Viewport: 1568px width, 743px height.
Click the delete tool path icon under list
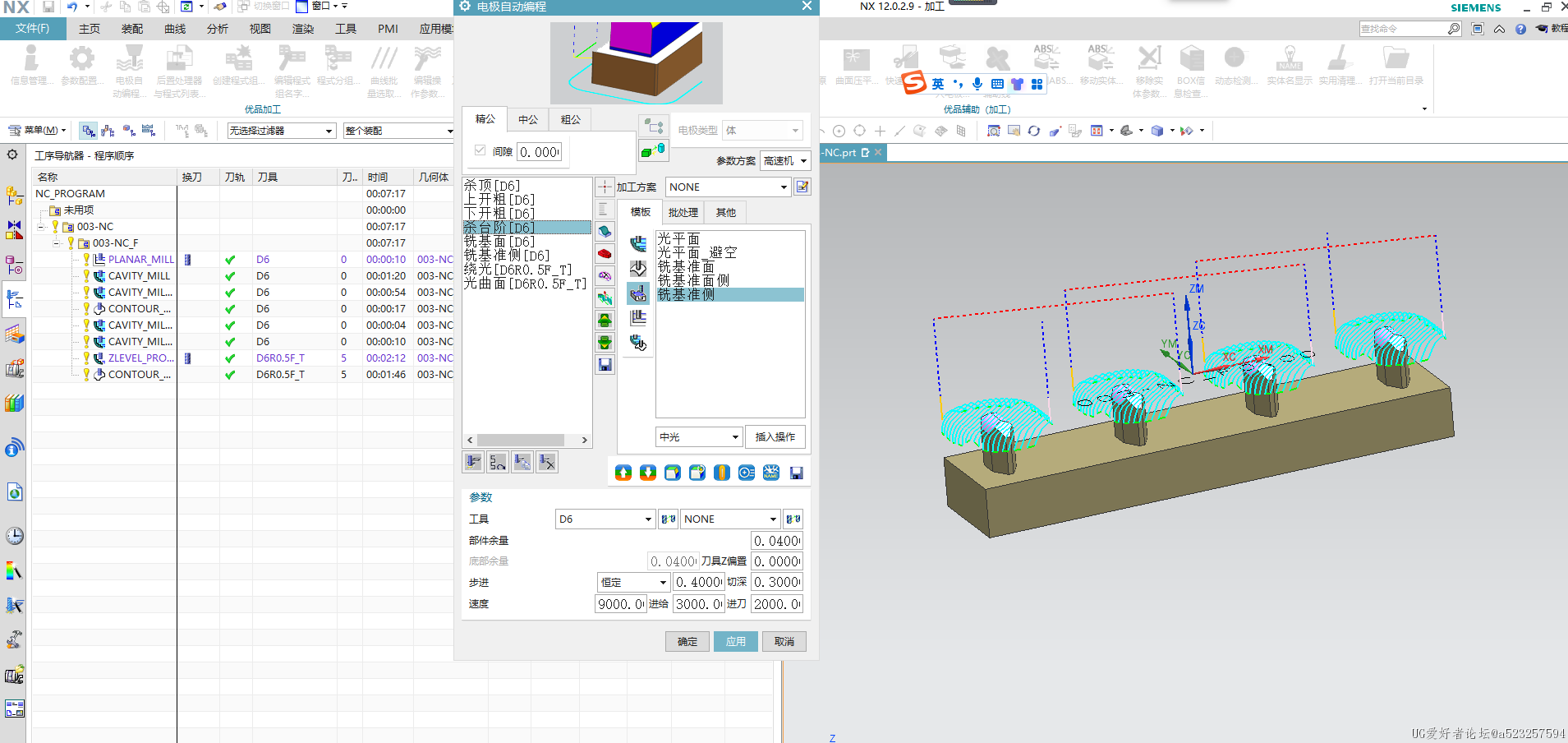(x=547, y=462)
